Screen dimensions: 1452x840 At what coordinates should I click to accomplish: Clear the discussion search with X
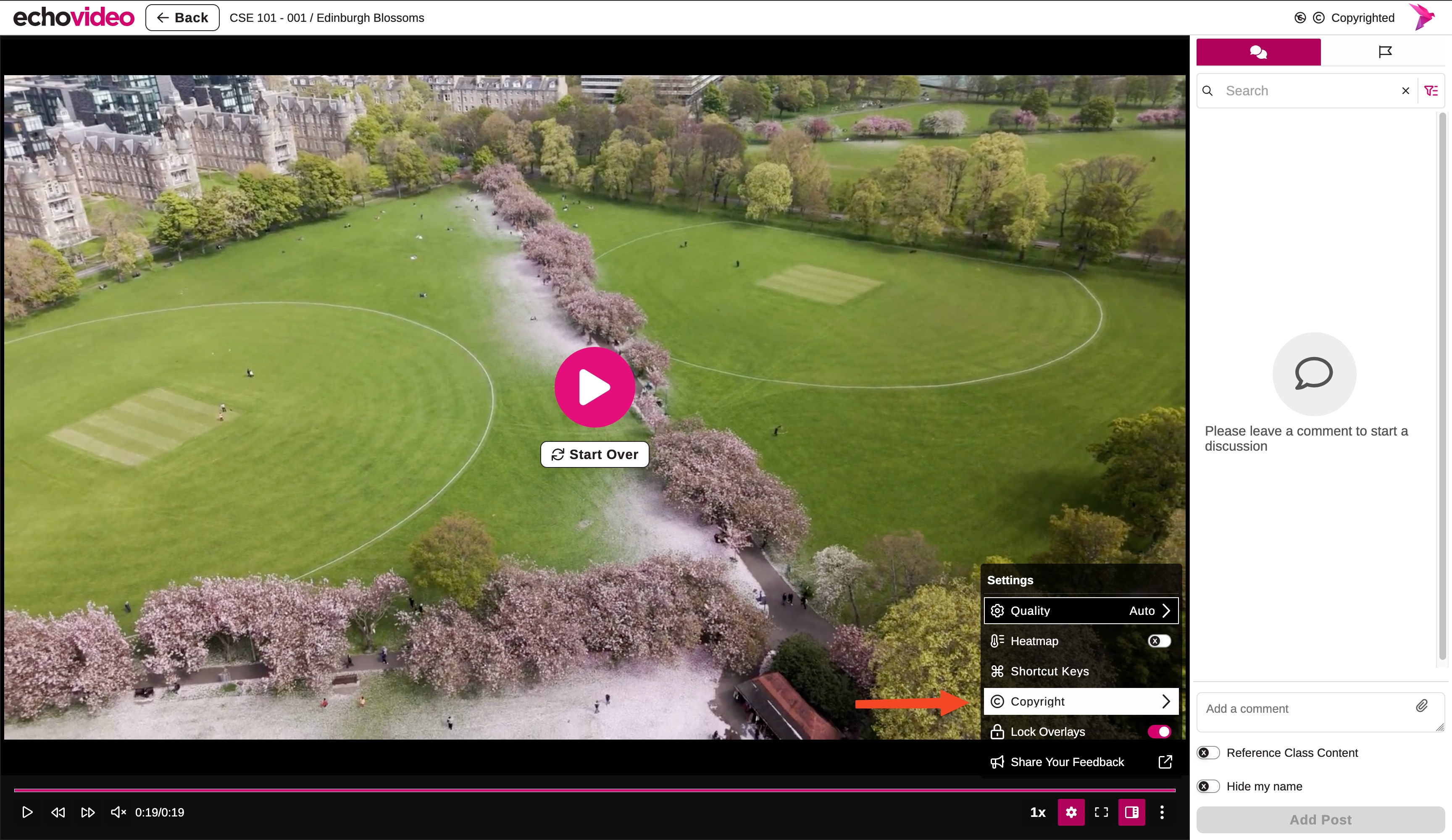[x=1405, y=91]
